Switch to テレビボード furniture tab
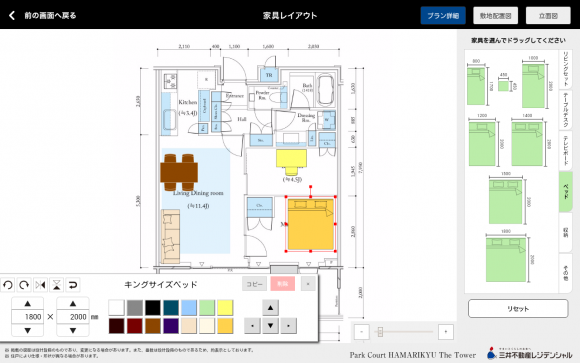580x363 pixels. [566, 151]
